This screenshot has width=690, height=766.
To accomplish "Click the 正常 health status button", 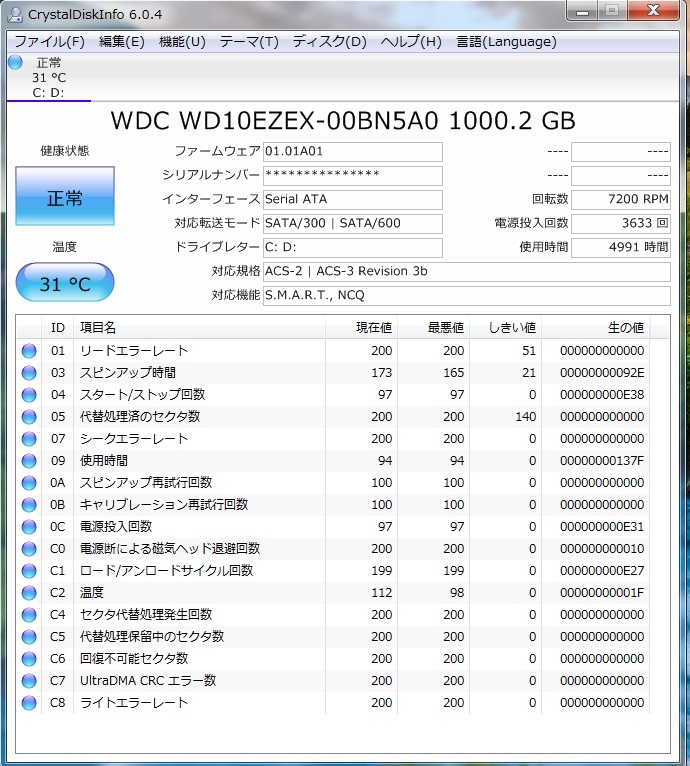I will [x=65, y=196].
